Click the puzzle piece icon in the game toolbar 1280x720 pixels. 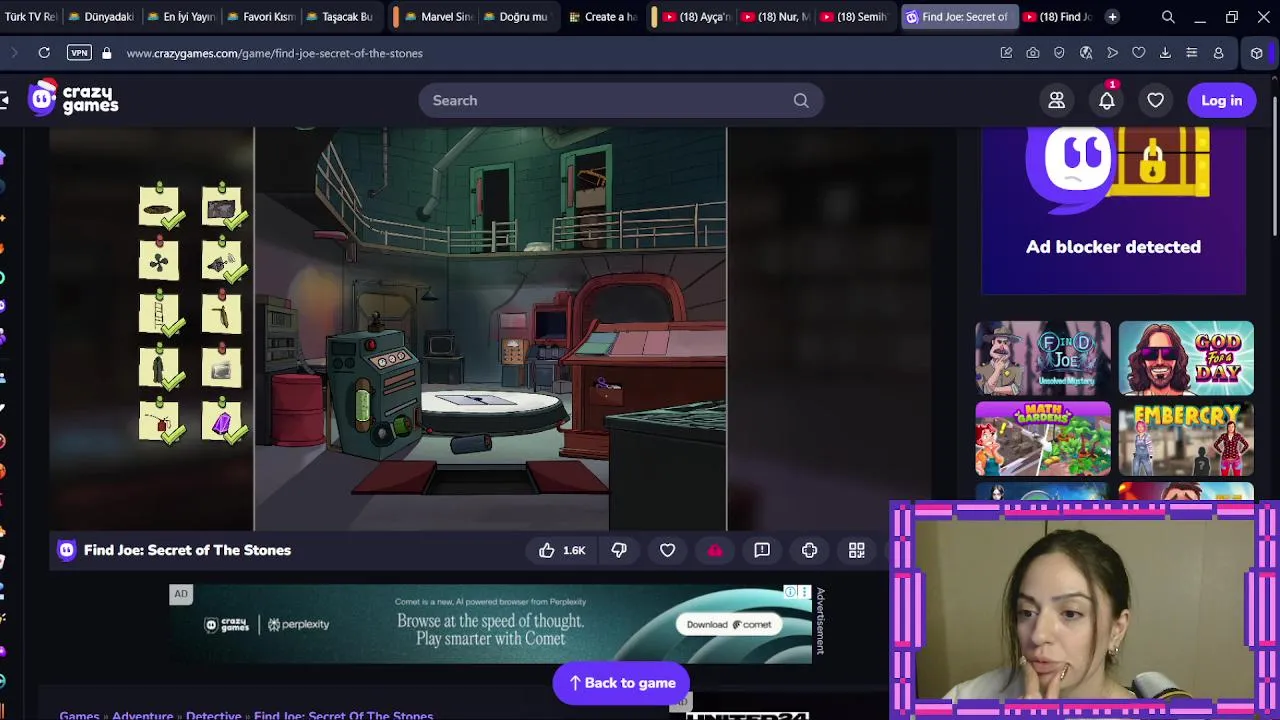tap(809, 550)
